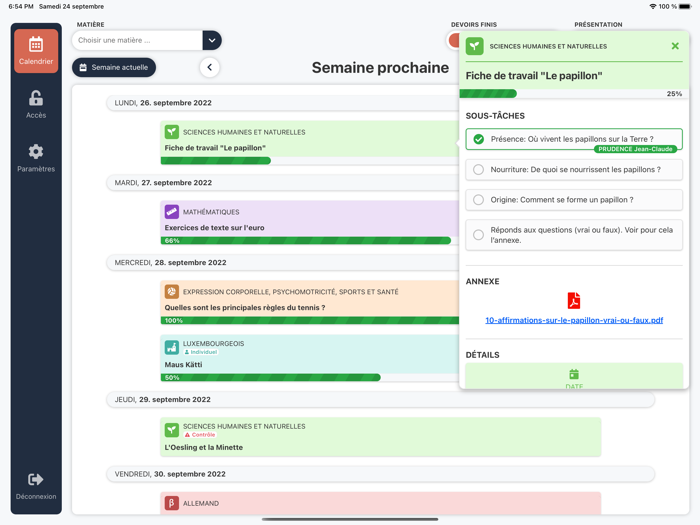Open the Accès lock section
Image resolution: width=700 pixels, height=525 pixels.
coord(36,104)
